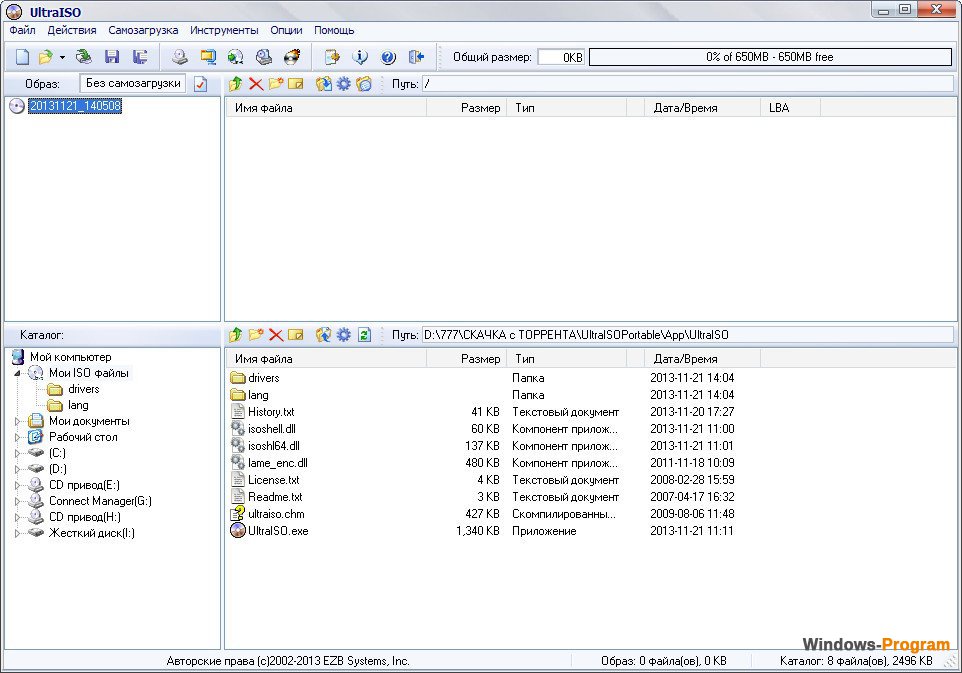Click the yellow label icon in image pane toolbar
The width and height of the screenshot is (962, 673).
tap(296, 84)
